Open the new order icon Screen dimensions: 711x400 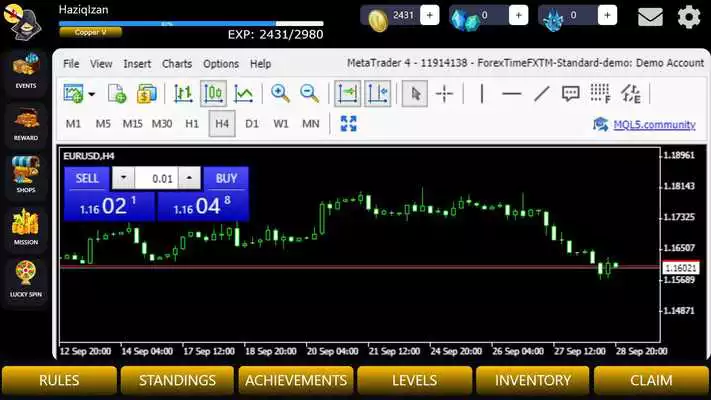(146, 94)
